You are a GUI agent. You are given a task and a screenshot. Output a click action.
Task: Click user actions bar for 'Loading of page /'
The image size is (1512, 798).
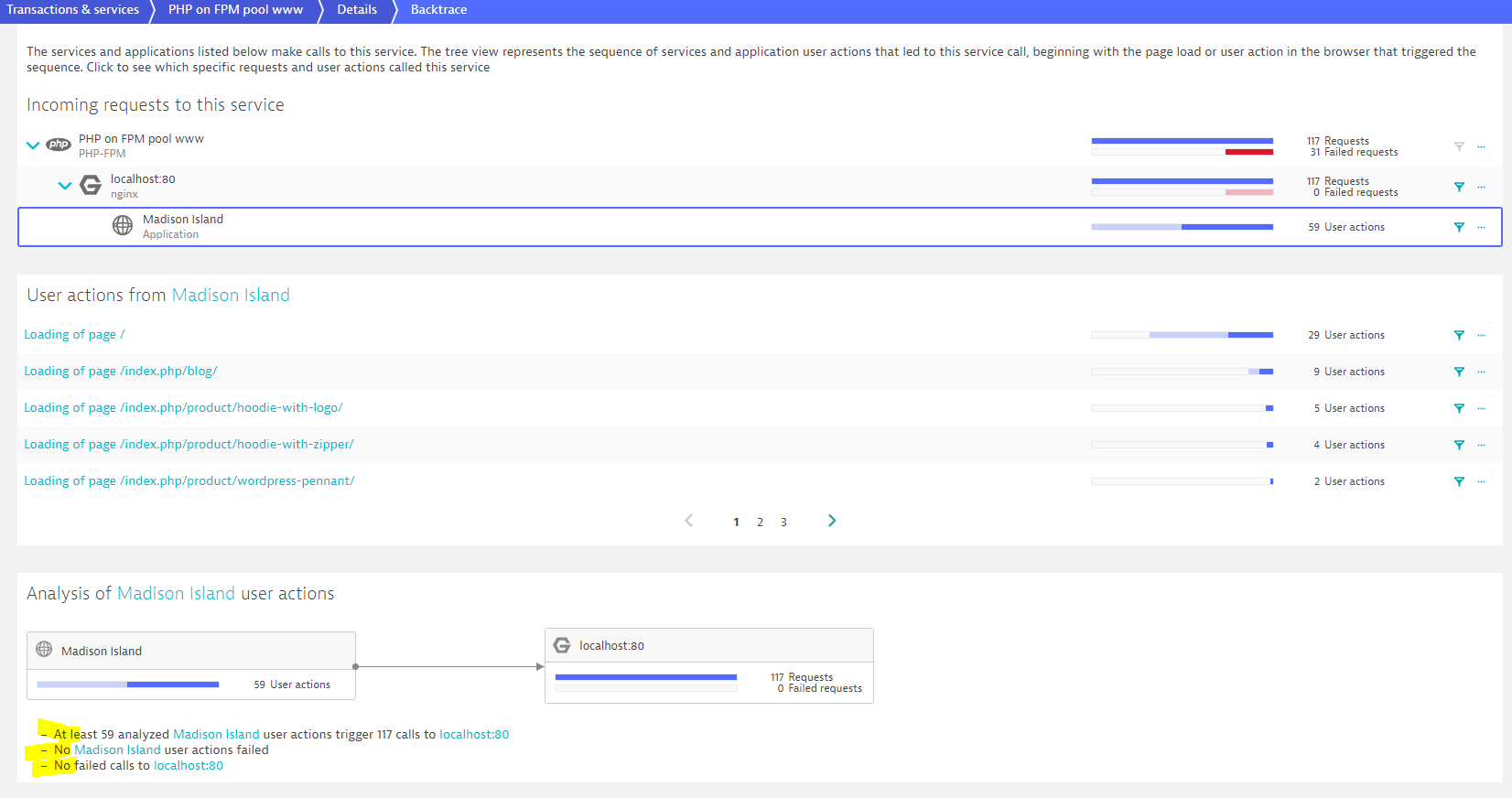[1182, 335]
